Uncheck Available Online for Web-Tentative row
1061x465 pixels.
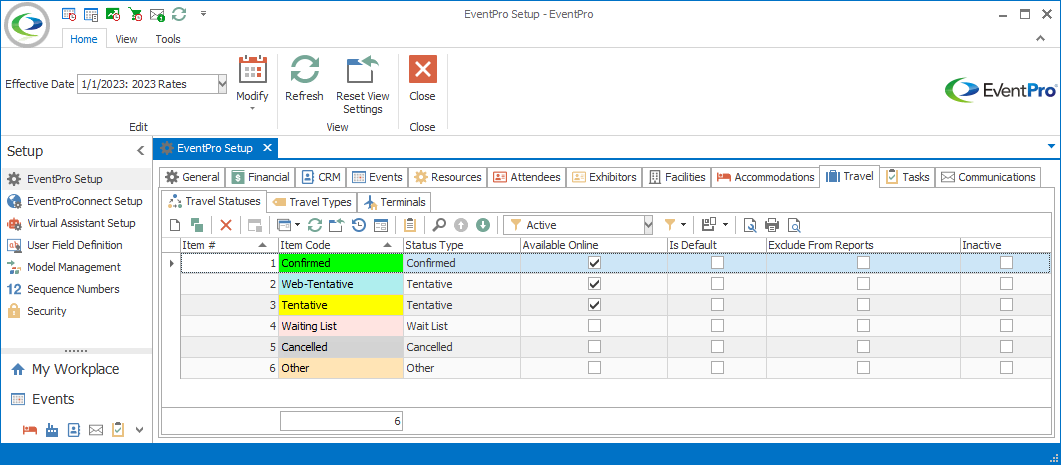(594, 284)
